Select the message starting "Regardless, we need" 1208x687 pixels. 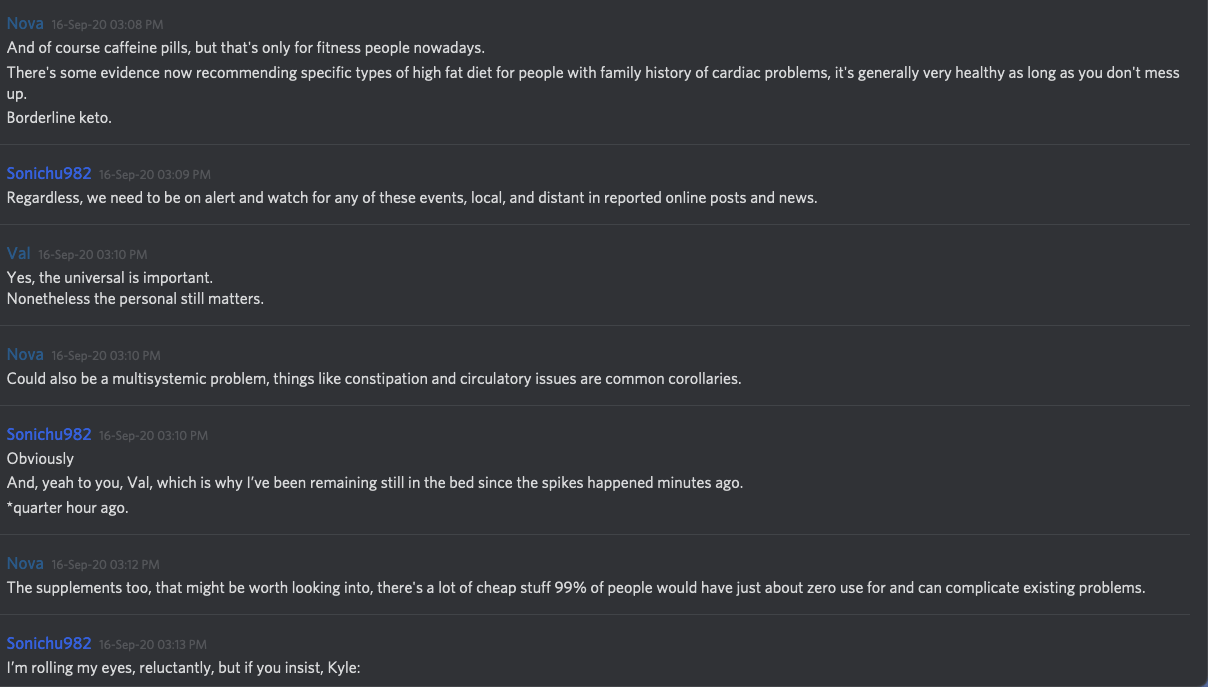tap(412, 197)
